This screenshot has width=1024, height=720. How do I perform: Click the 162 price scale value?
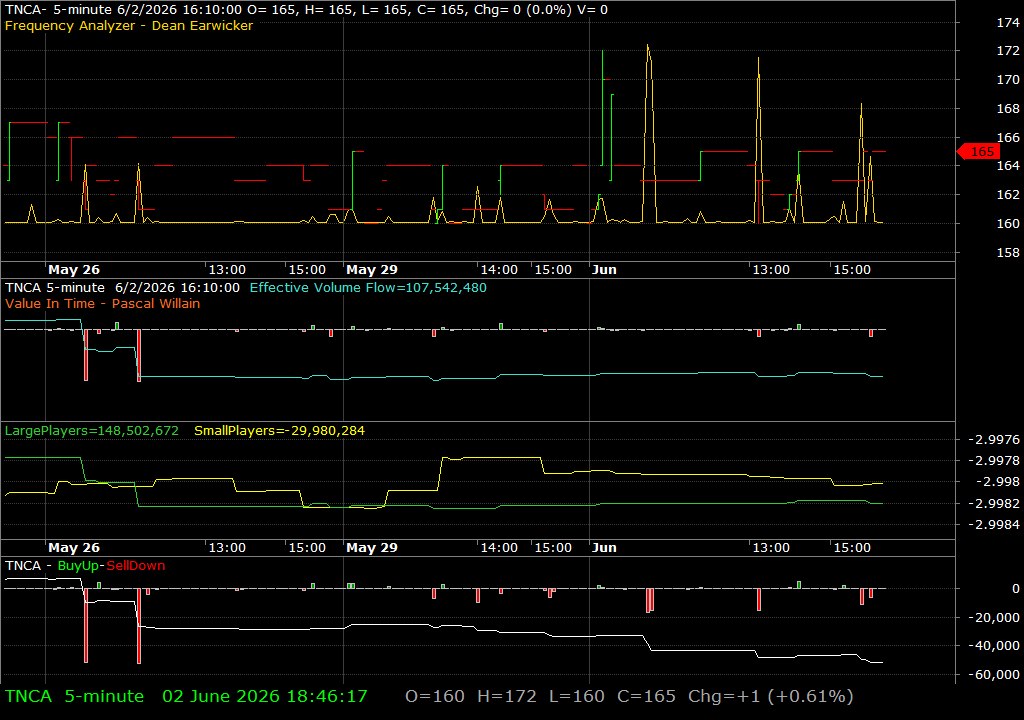pos(1008,195)
